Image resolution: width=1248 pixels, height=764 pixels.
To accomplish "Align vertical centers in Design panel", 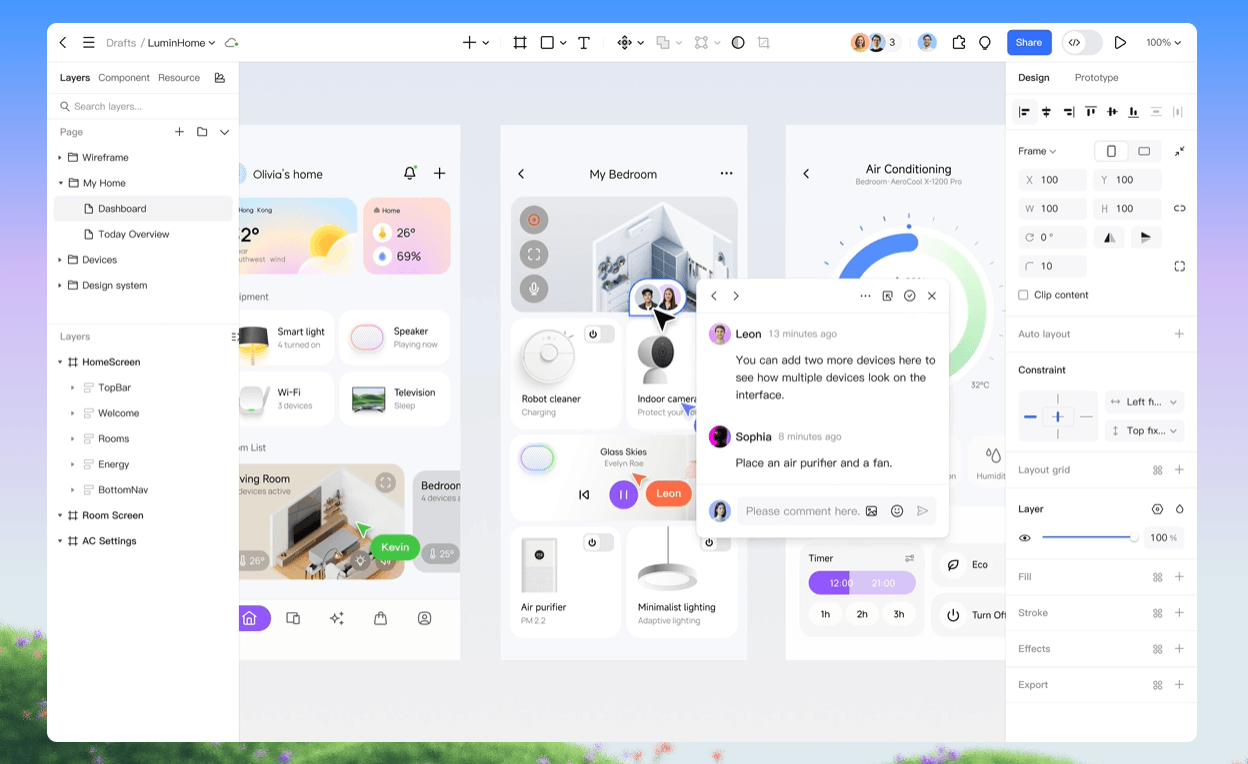I will (x=1112, y=112).
